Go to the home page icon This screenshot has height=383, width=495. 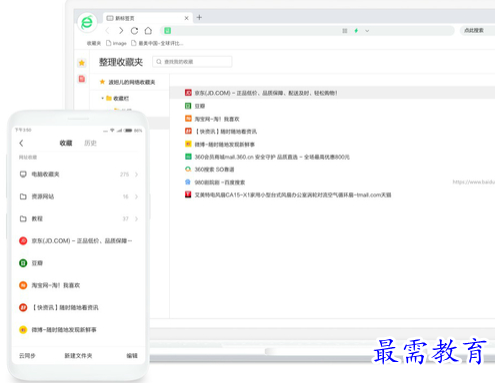(148, 31)
